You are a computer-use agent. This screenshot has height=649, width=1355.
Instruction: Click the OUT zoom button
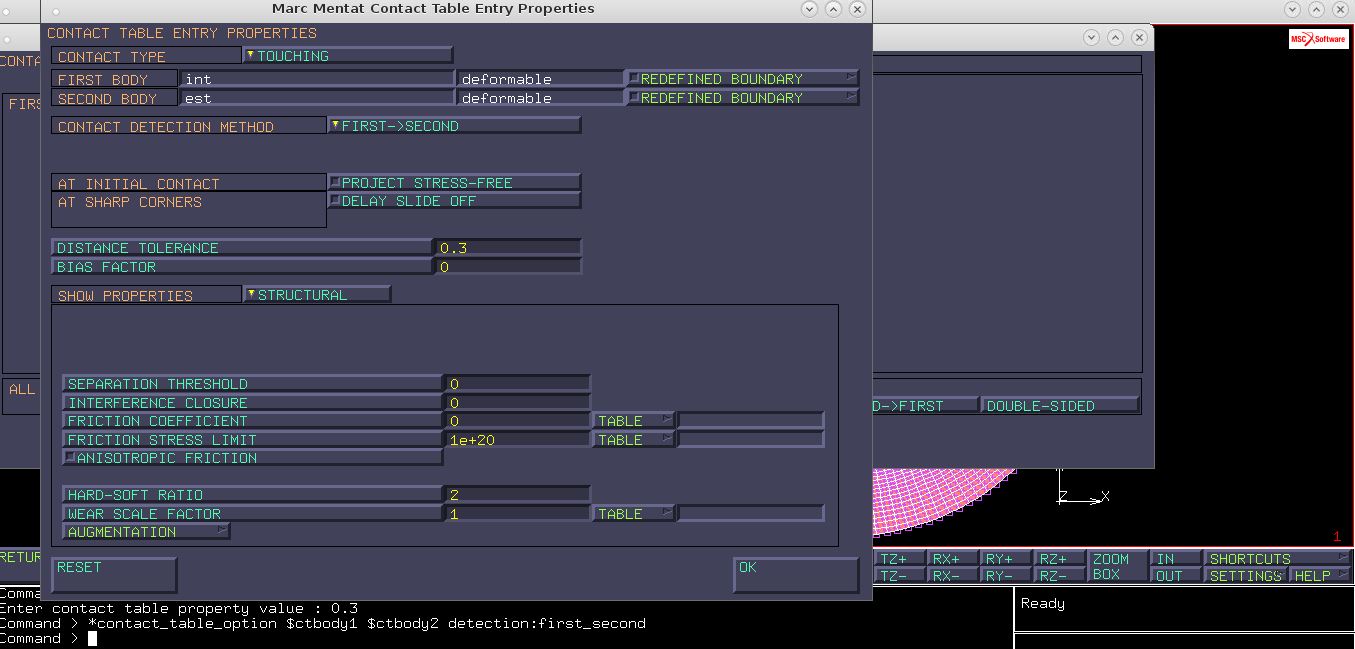(1175, 576)
